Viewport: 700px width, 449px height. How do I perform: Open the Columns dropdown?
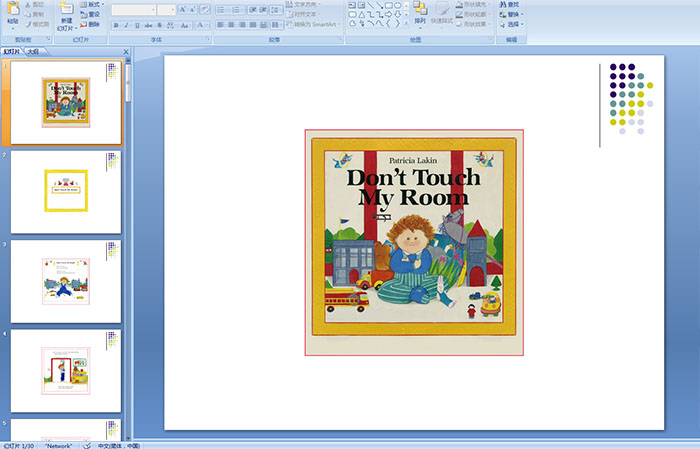pyautogui.click(x=277, y=25)
